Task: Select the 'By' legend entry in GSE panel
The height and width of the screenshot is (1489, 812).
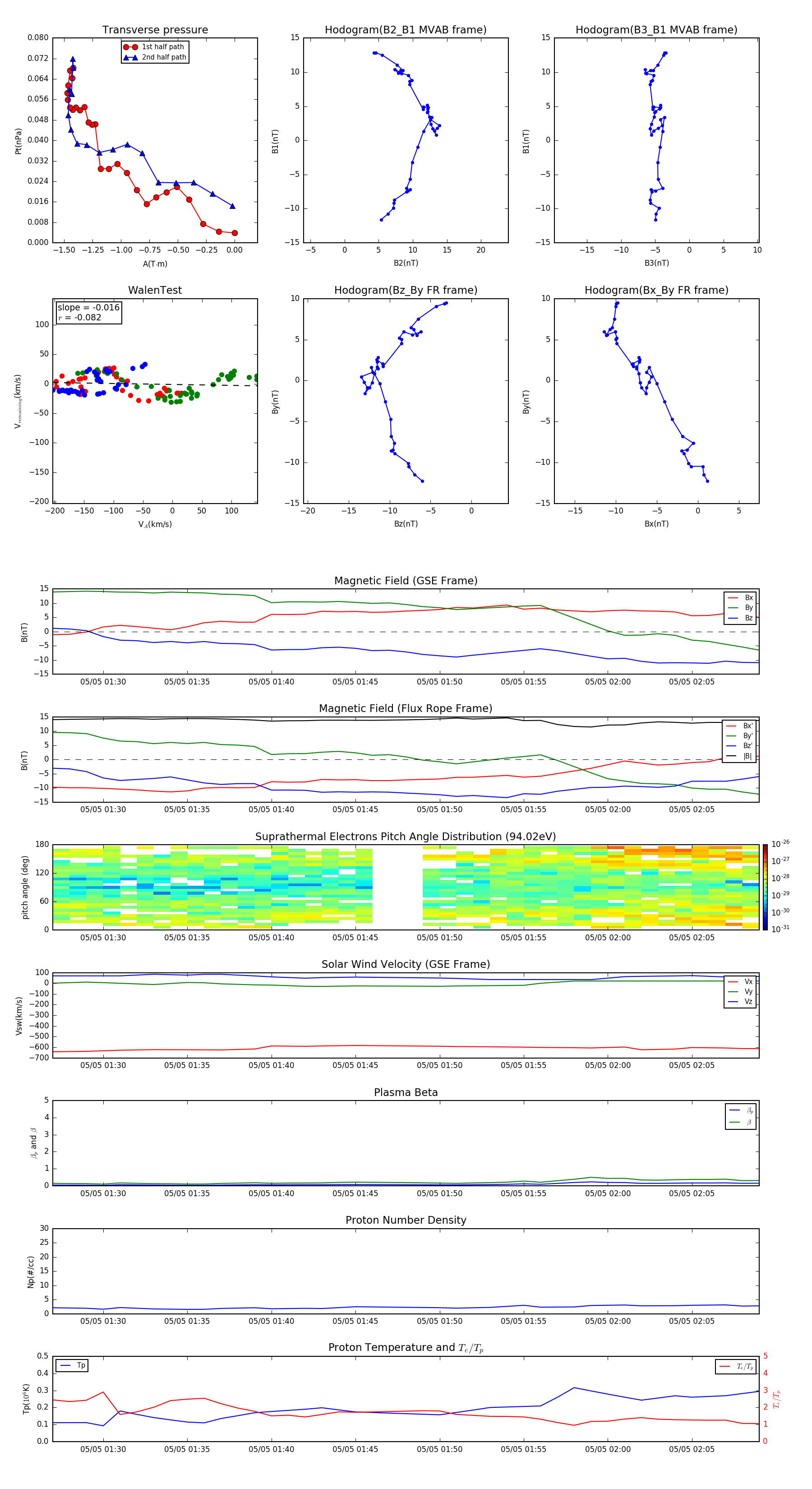Action: [741, 607]
